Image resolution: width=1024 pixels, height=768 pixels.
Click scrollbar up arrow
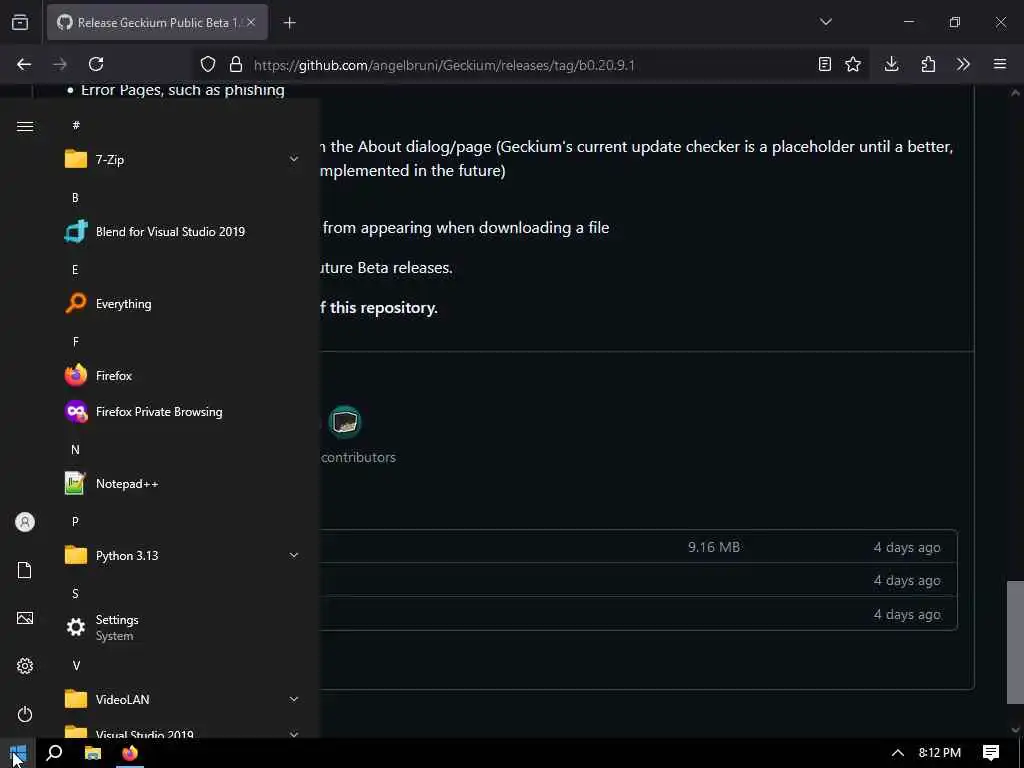click(1015, 93)
